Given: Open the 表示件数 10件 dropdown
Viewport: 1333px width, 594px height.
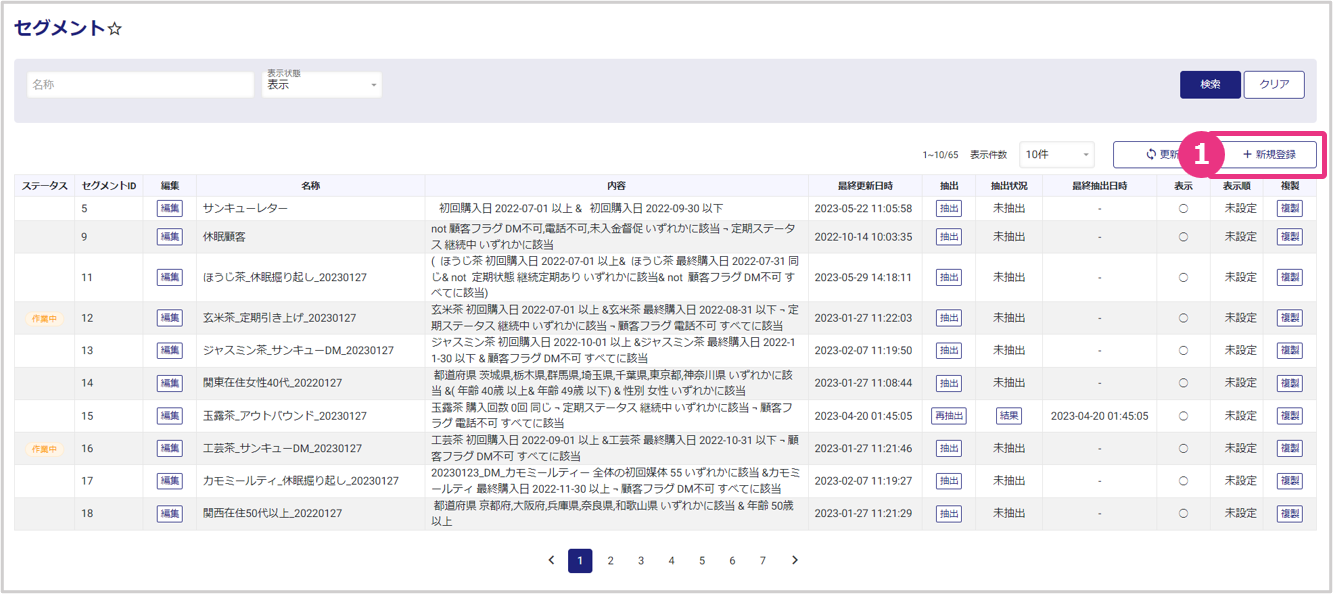Looking at the screenshot, I should 1057,155.
